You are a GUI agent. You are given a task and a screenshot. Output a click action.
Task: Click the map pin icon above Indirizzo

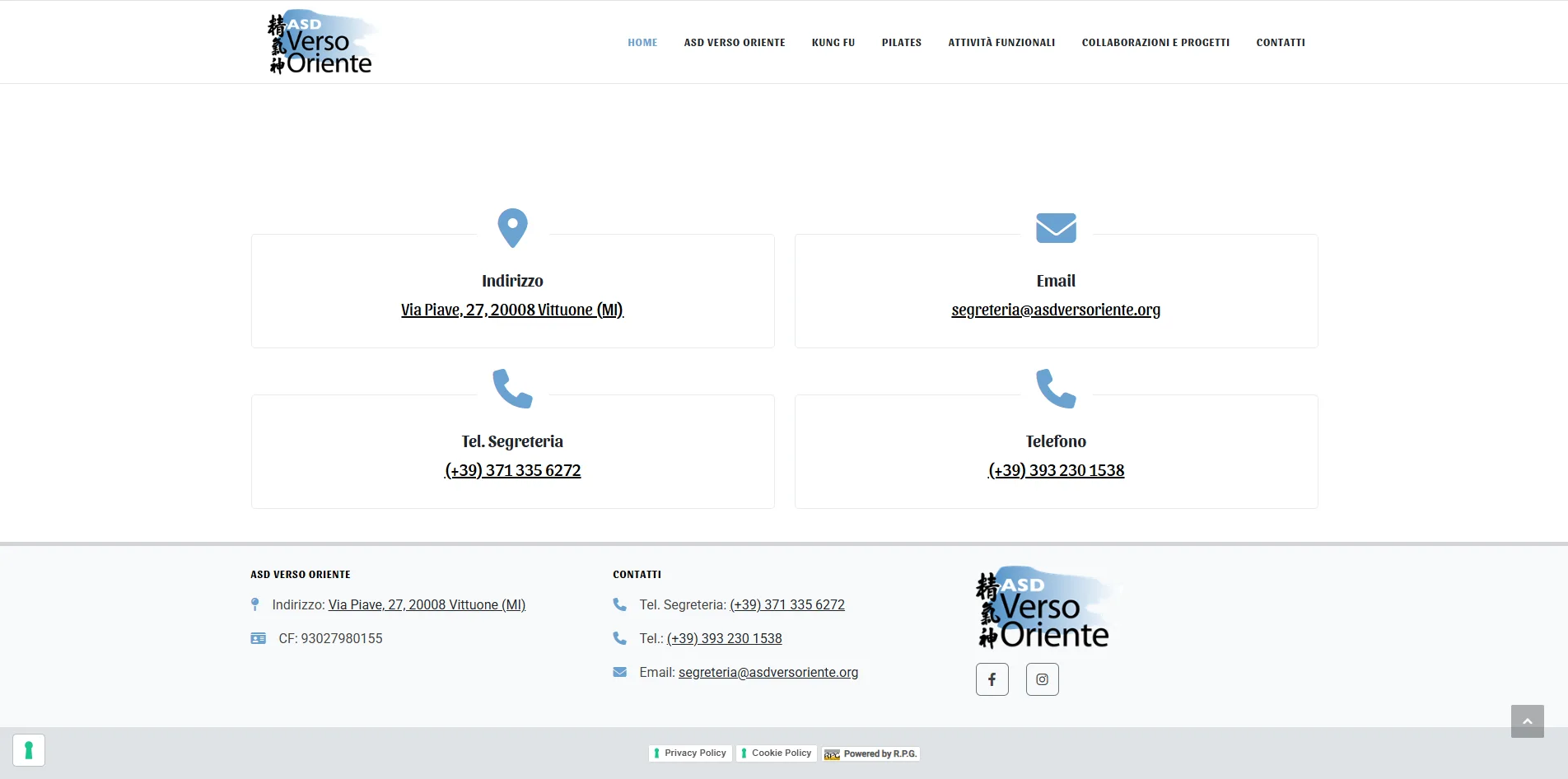point(512,228)
